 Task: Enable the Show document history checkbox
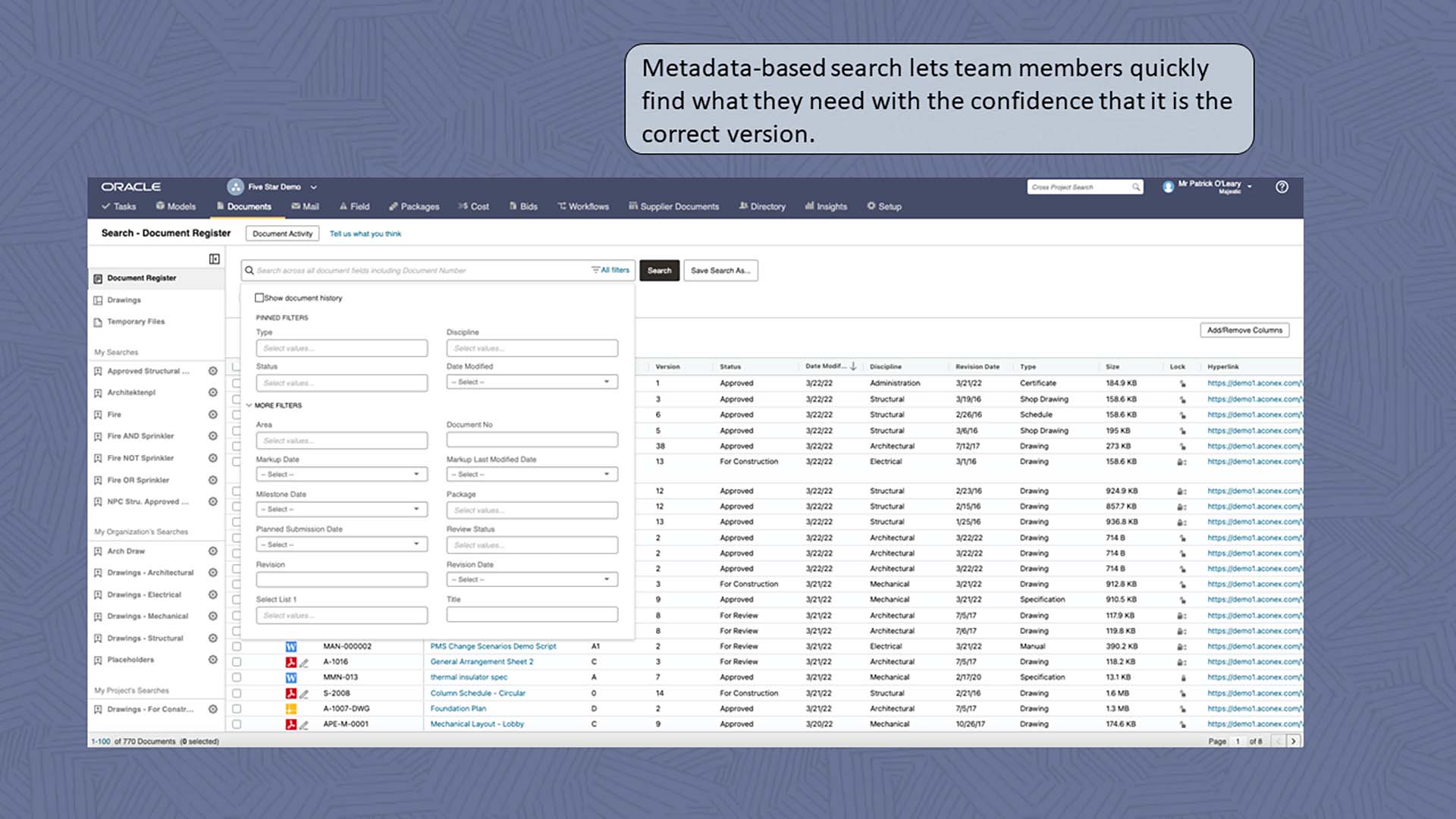(259, 297)
